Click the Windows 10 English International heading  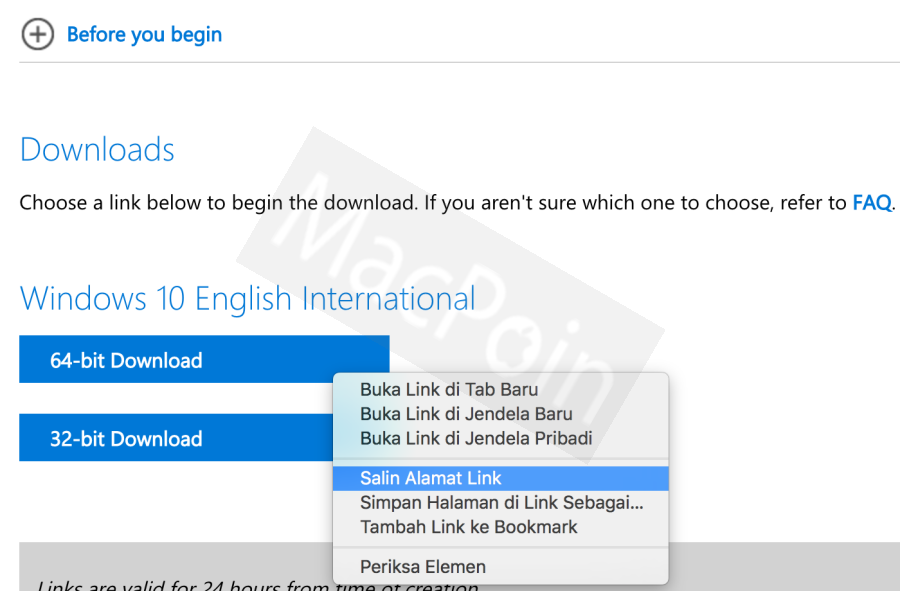(247, 298)
